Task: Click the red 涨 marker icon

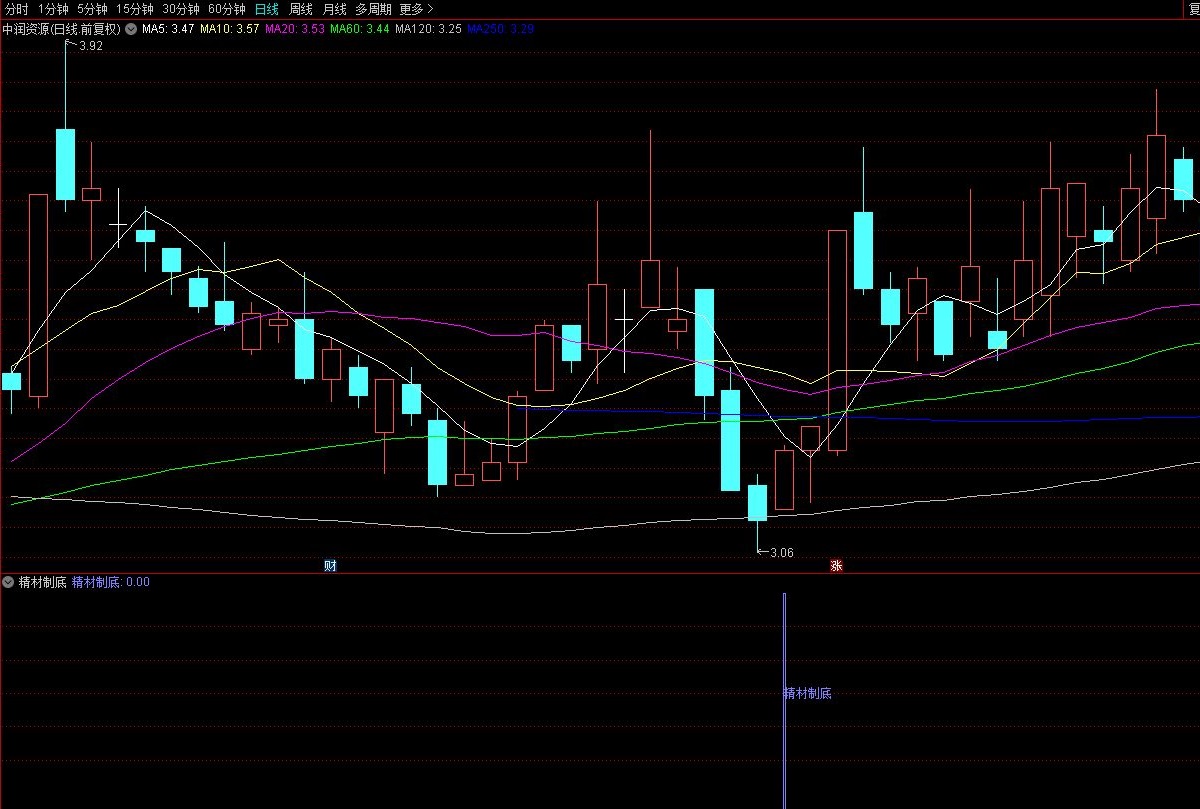Action: tap(836, 566)
